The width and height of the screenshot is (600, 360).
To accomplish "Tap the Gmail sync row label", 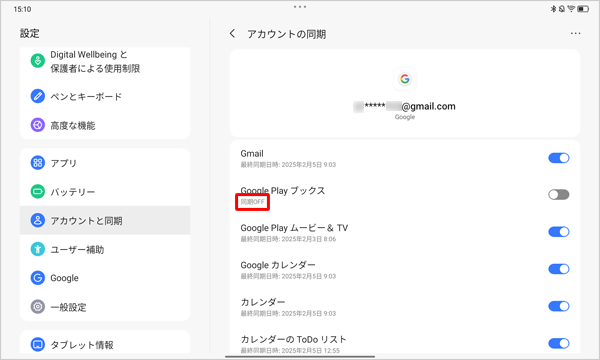I will point(252,153).
